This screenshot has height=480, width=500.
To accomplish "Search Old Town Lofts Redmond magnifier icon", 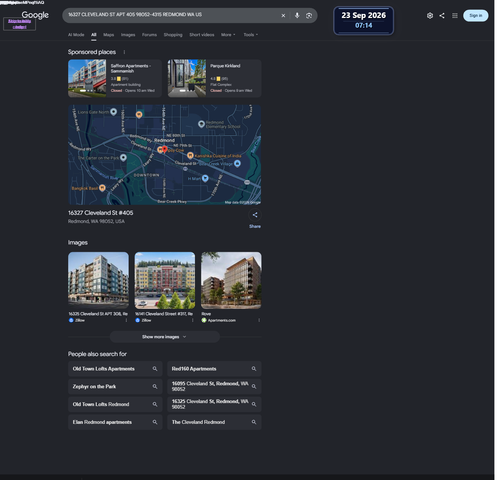I will point(155,404).
